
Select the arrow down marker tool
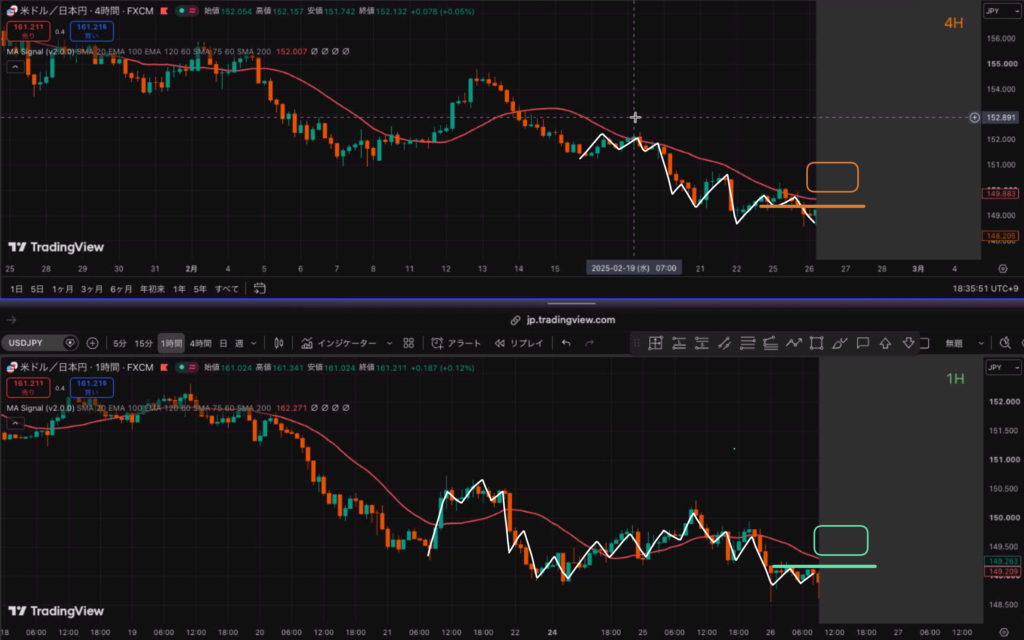click(908, 343)
